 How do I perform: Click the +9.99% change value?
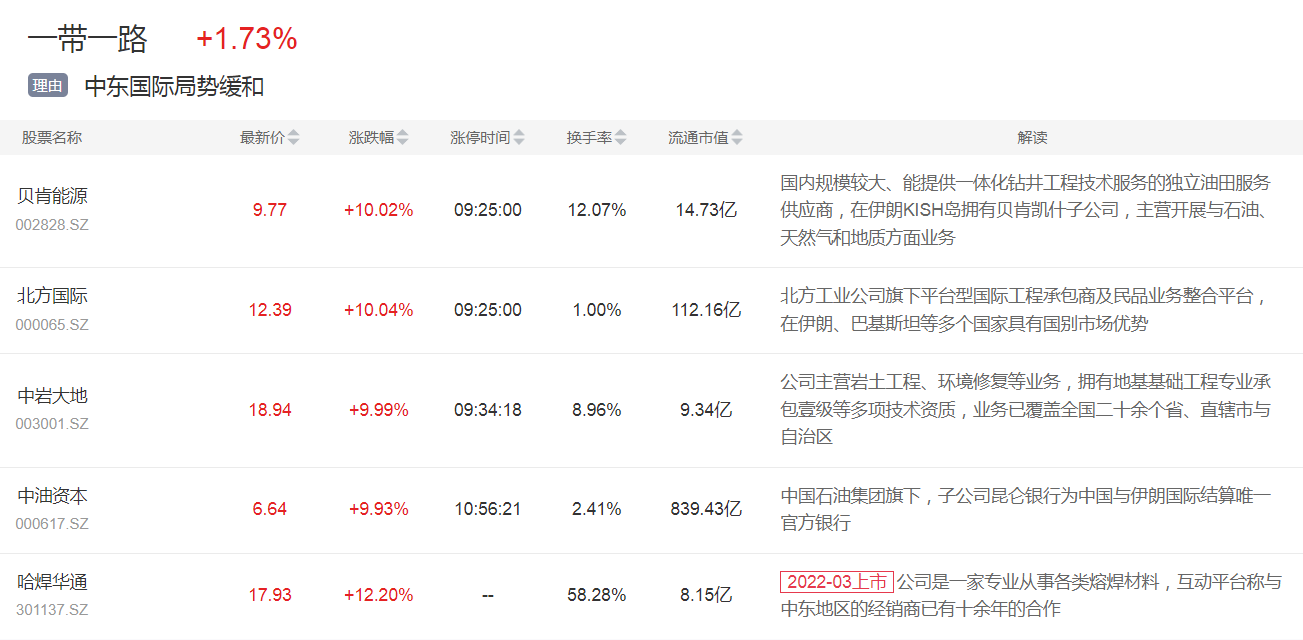click(x=378, y=410)
